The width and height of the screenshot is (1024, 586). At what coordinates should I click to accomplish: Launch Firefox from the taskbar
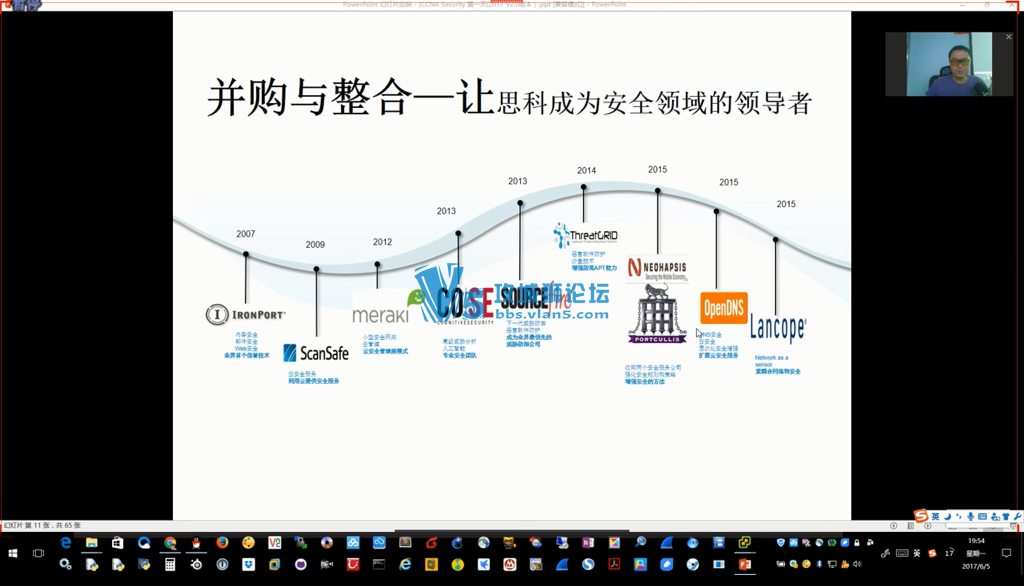coord(222,543)
